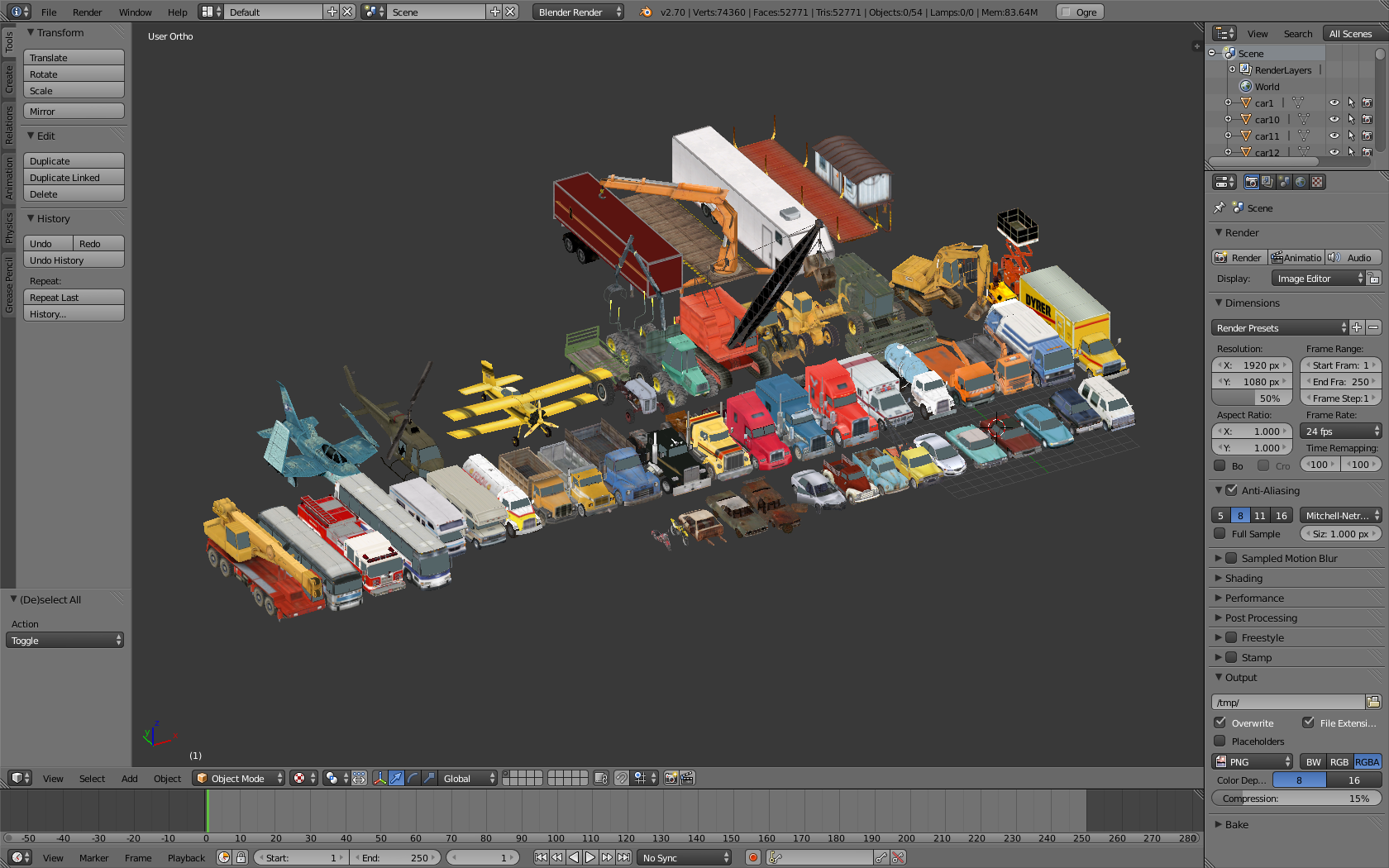Open the Object Mode dropdown
Screen dimensions: 1389x868
coord(238,778)
